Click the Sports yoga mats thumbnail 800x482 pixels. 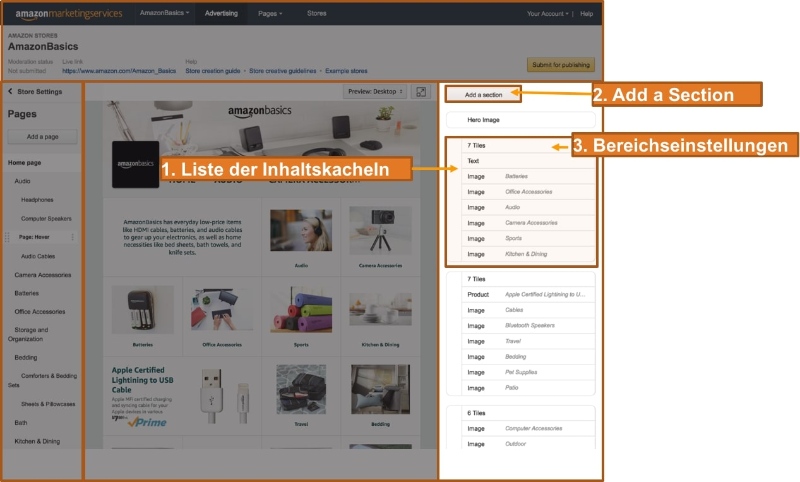pos(301,309)
